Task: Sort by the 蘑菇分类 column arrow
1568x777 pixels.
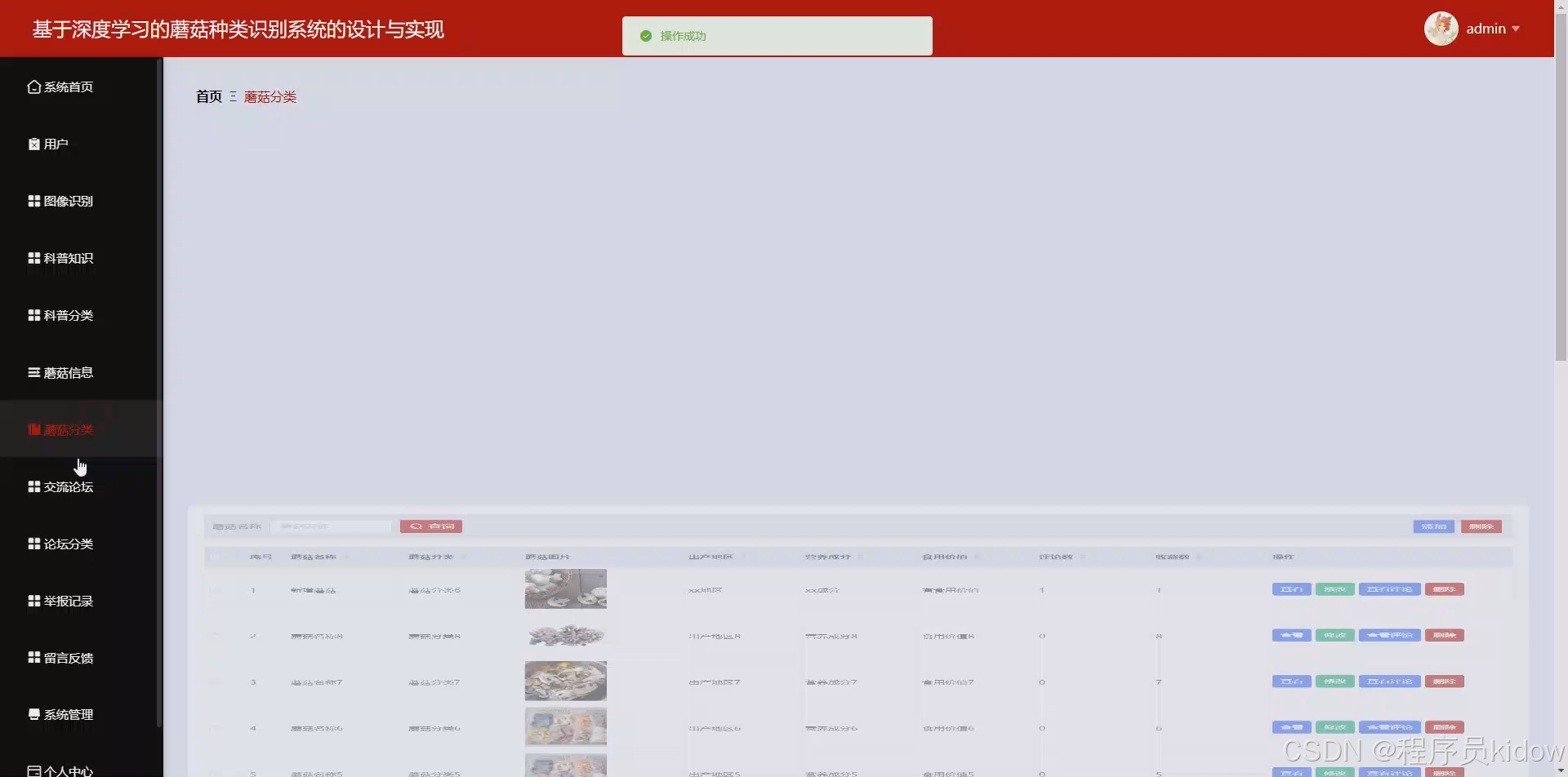Action: pos(464,557)
